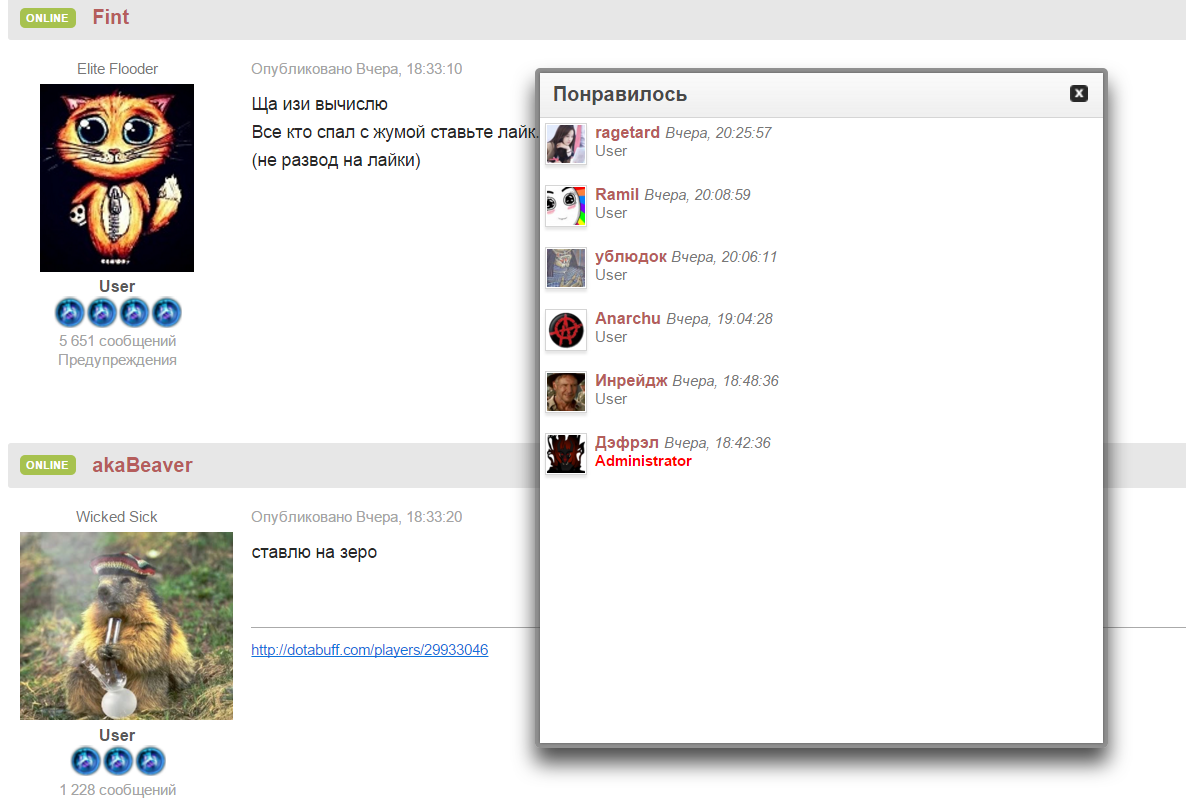Click 'Опубликовано Вчера, 18:33:10' timestamp
The height and width of the screenshot is (801, 1186).
pos(356,69)
